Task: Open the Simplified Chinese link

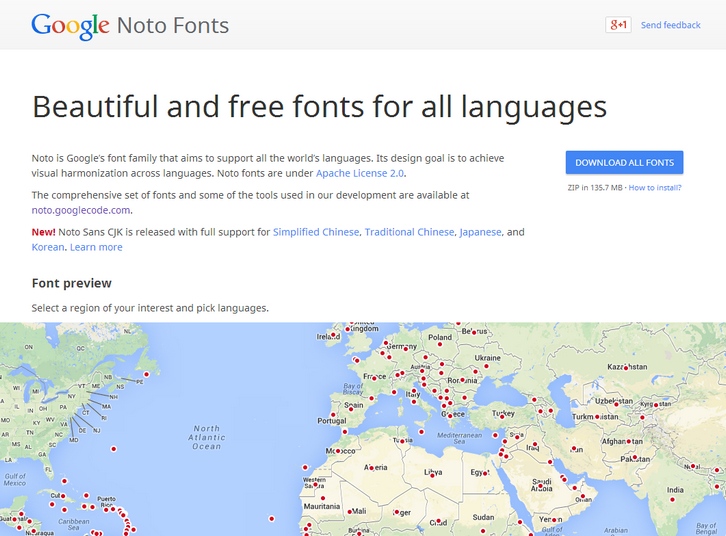Action: point(315,232)
